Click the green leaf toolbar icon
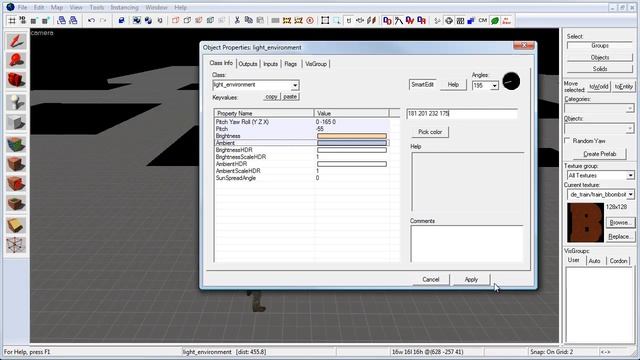 point(495,20)
